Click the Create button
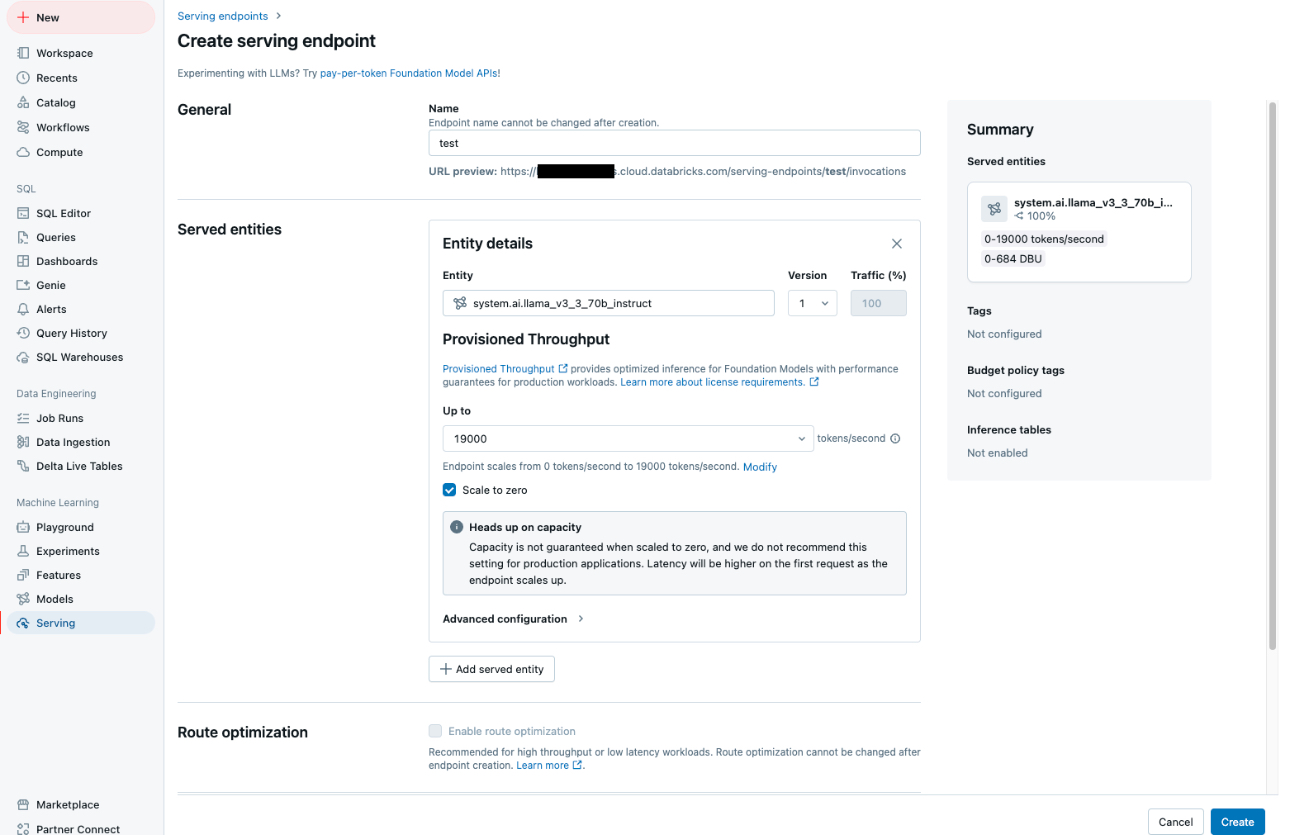The height and width of the screenshot is (835, 1290). pos(1237,822)
